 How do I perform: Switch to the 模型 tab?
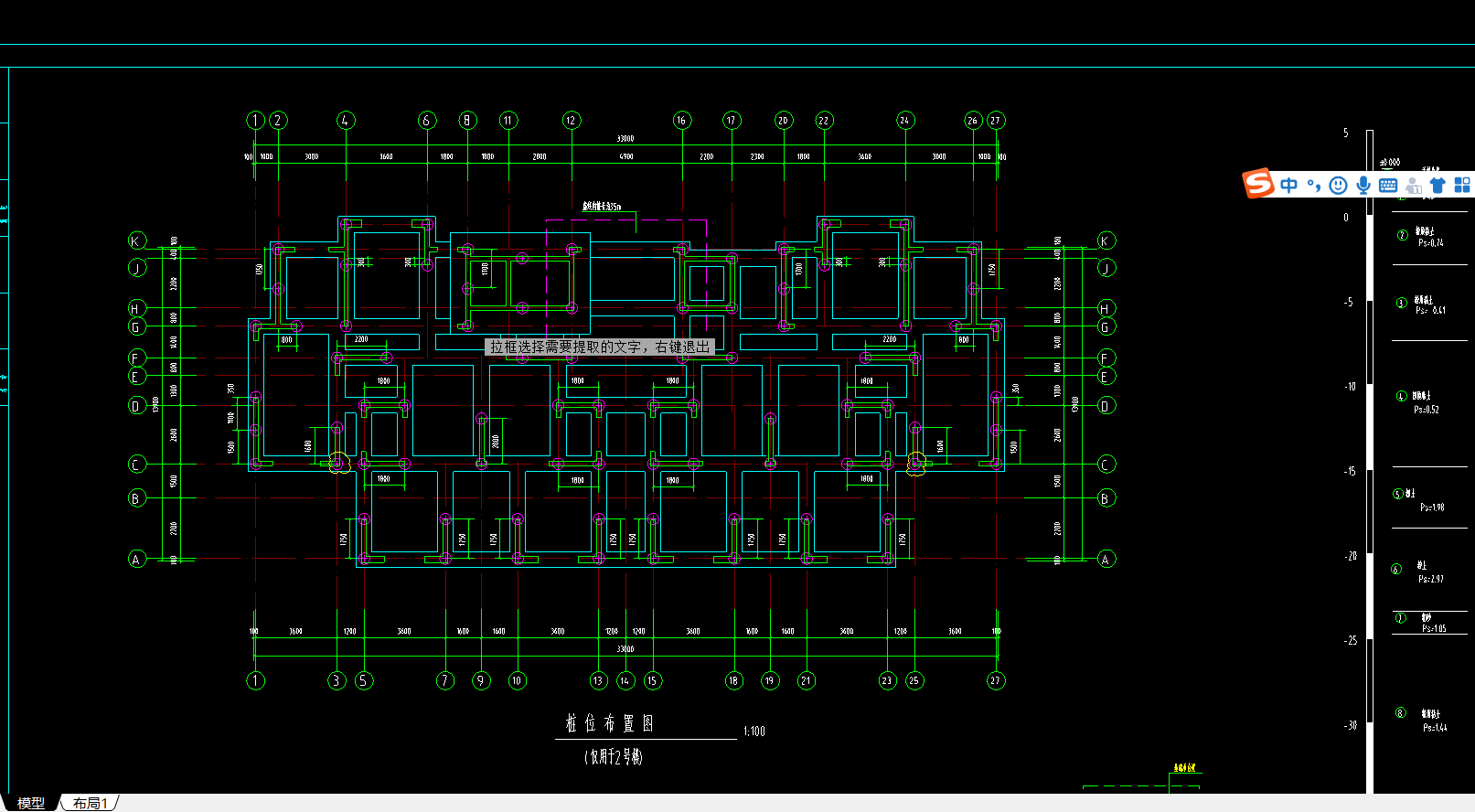pos(31,803)
